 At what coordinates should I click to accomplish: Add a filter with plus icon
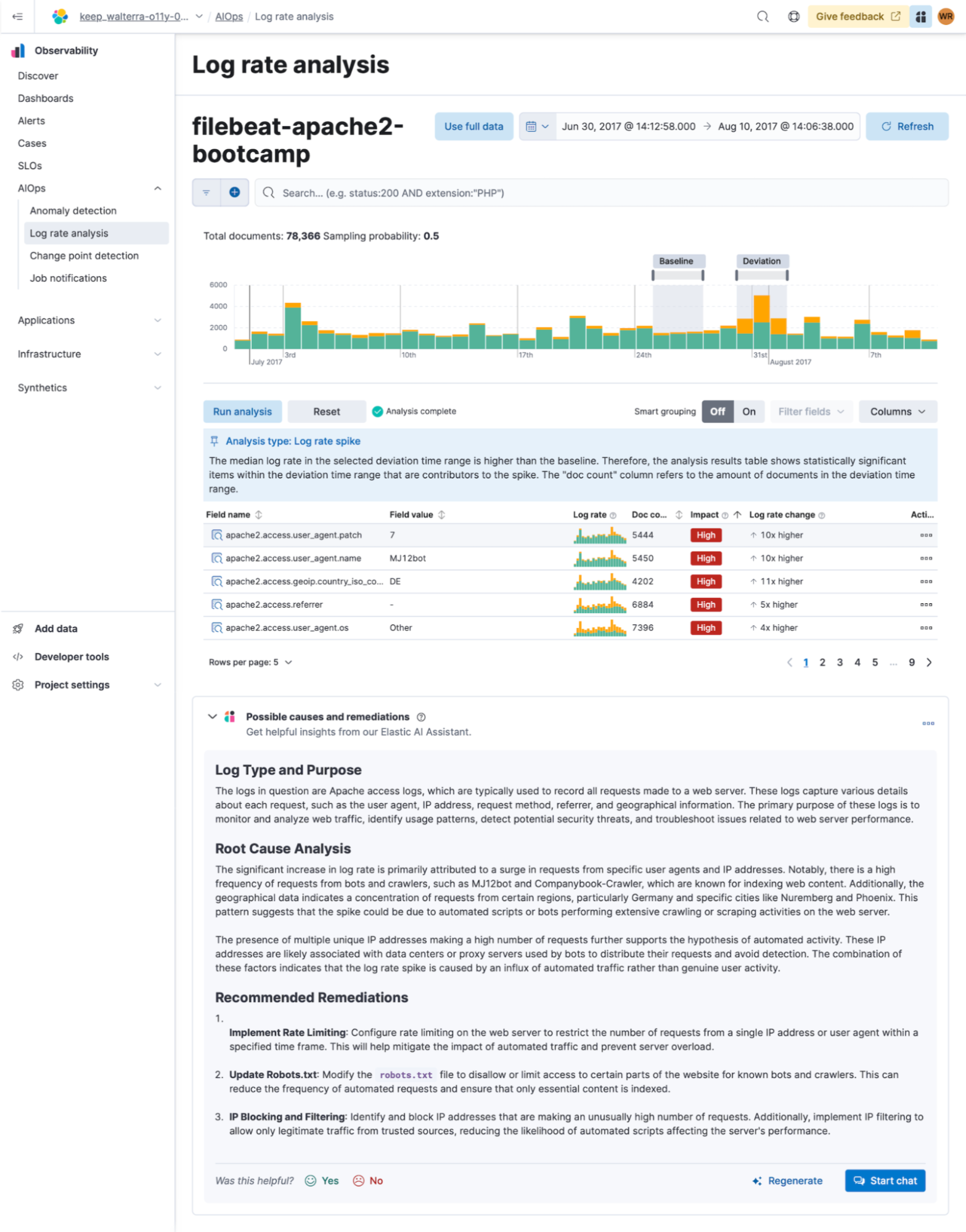235,193
